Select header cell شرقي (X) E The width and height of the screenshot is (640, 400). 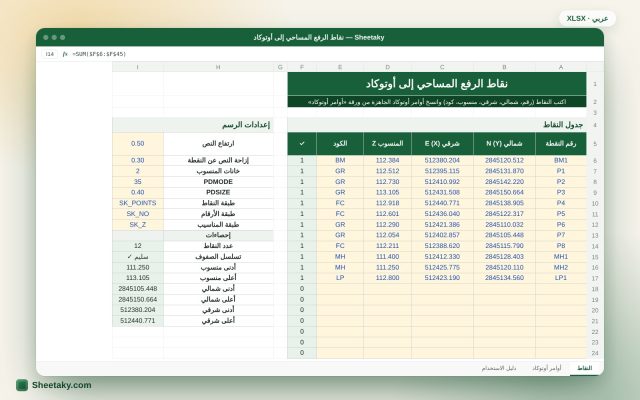pyautogui.click(x=442, y=144)
